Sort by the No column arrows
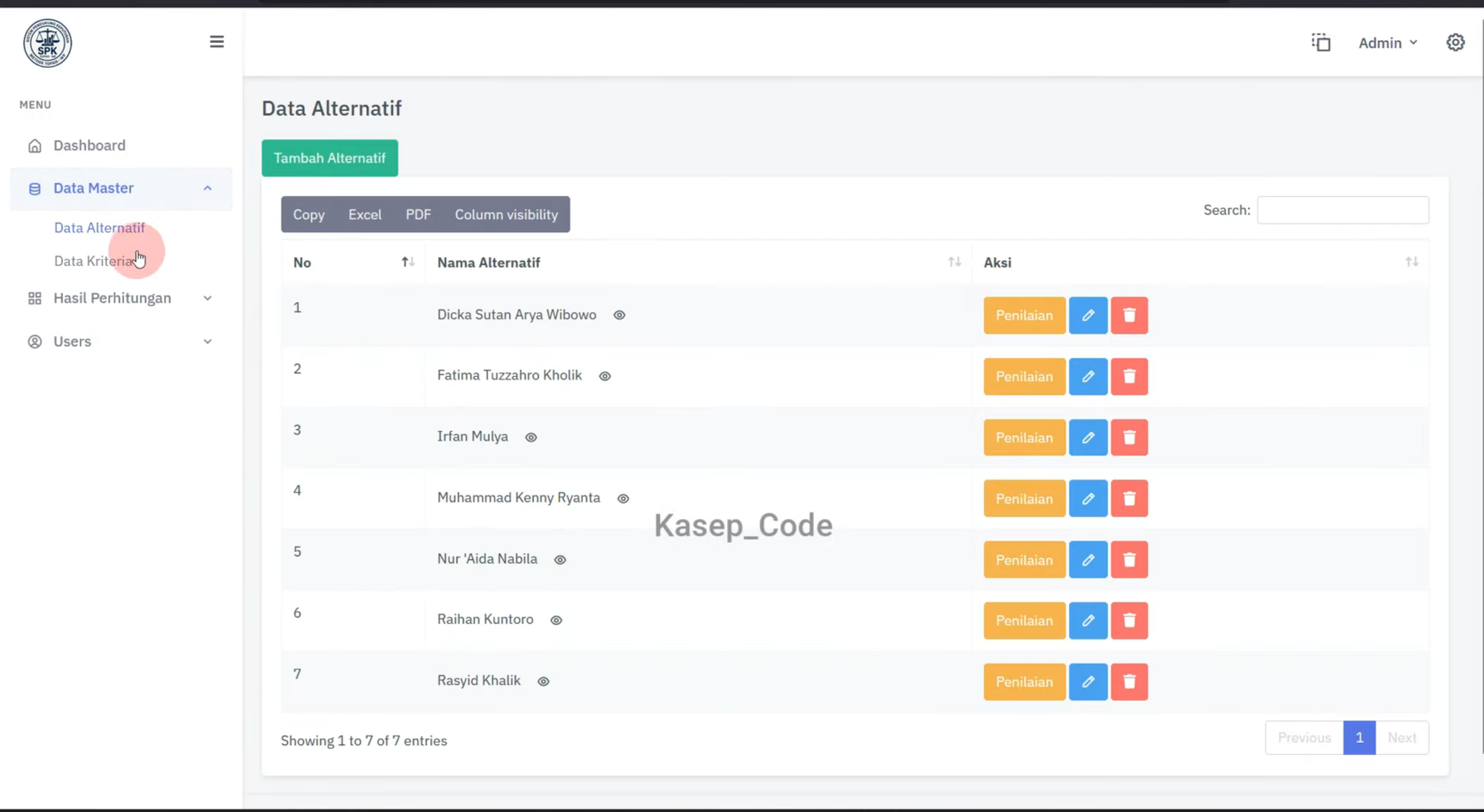This screenshot has height=812, width=1484. coord(408,262)
